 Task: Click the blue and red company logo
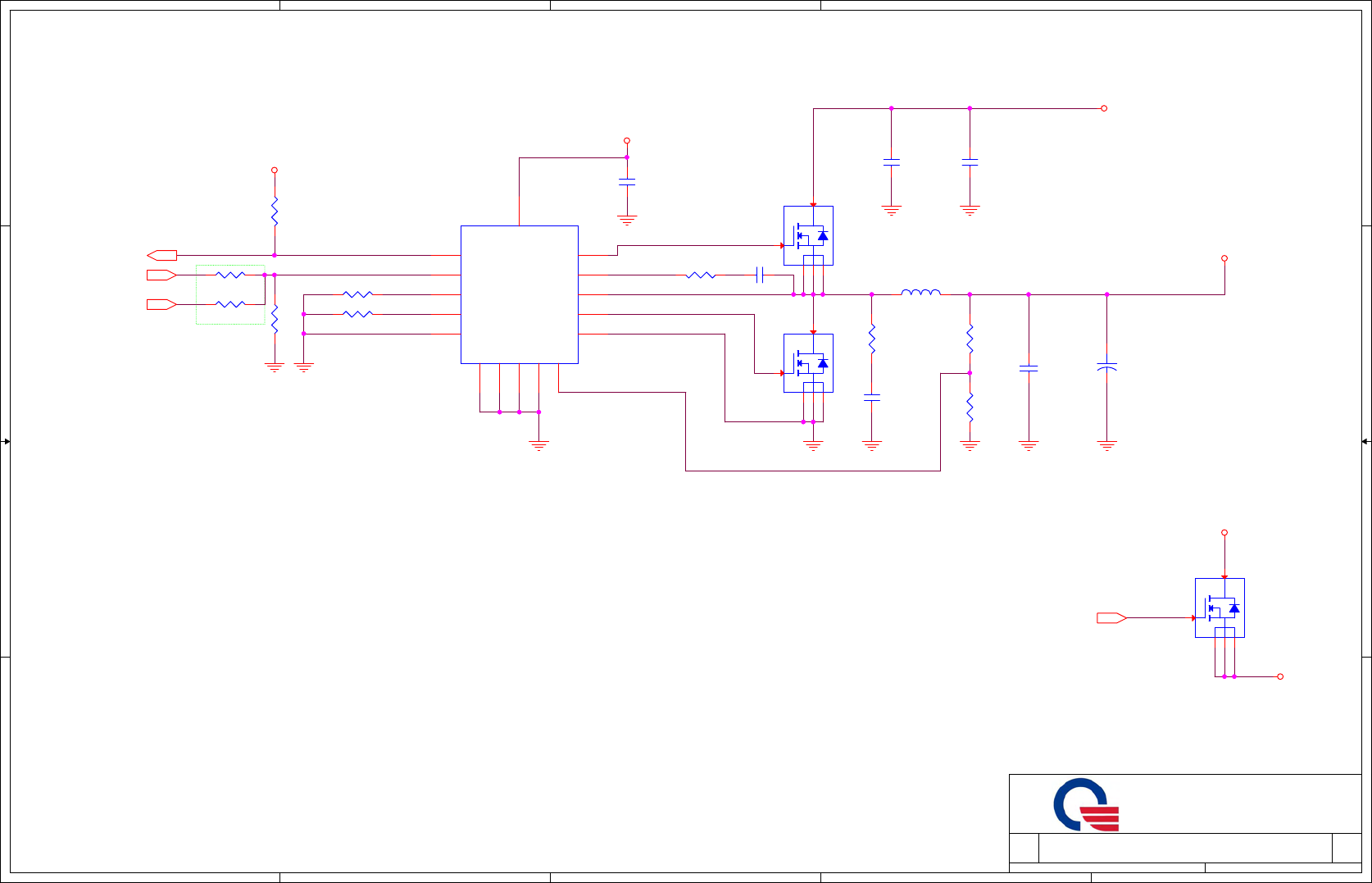click(1086, 804)
